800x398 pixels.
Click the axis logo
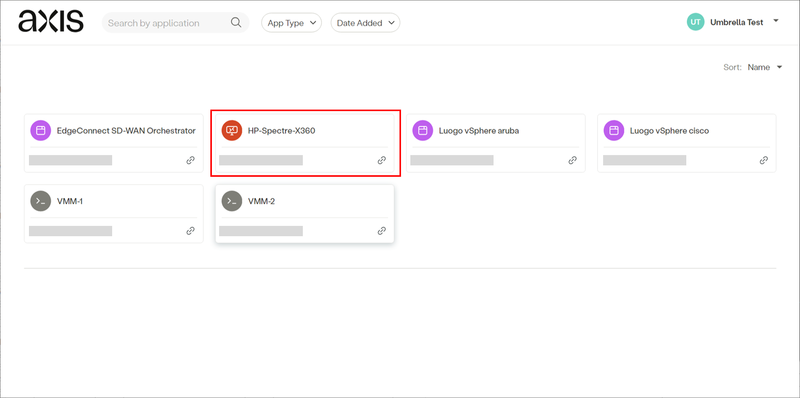click(x=51, y=22)
